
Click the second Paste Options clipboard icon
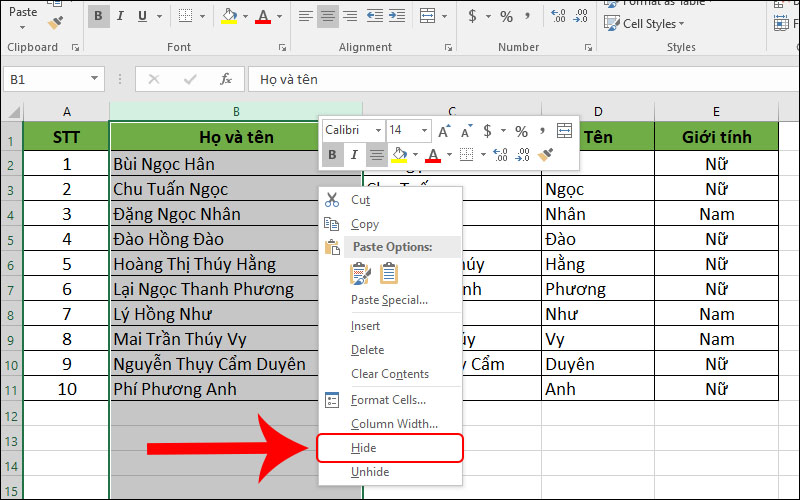pos(389,273)
